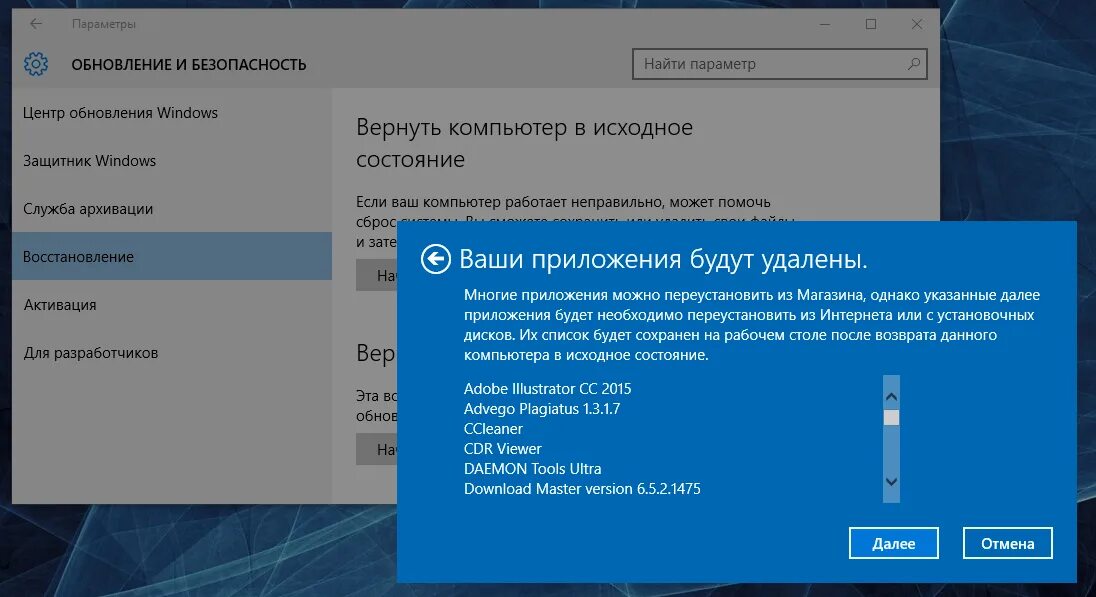Click the circled back arrow in the blue dialog
Image resolution: width=1096 pixels, height=597 pixels.
point(435,259)
